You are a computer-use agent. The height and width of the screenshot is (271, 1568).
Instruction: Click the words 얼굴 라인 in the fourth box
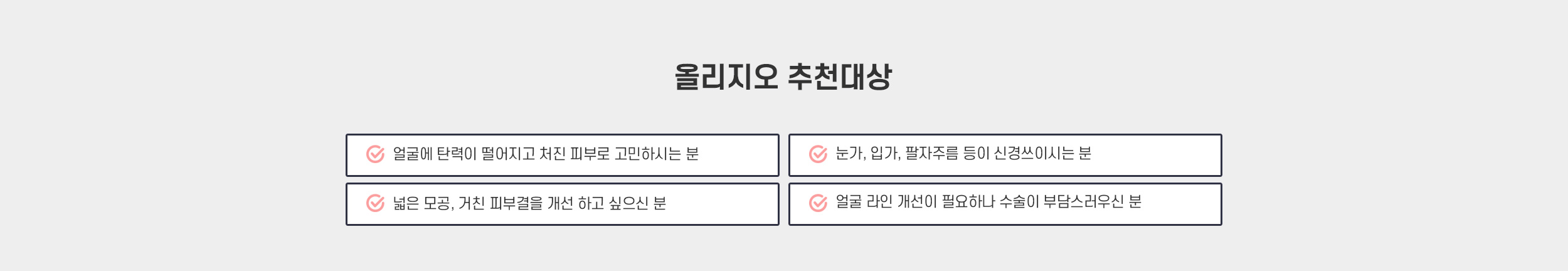point(864,201)
